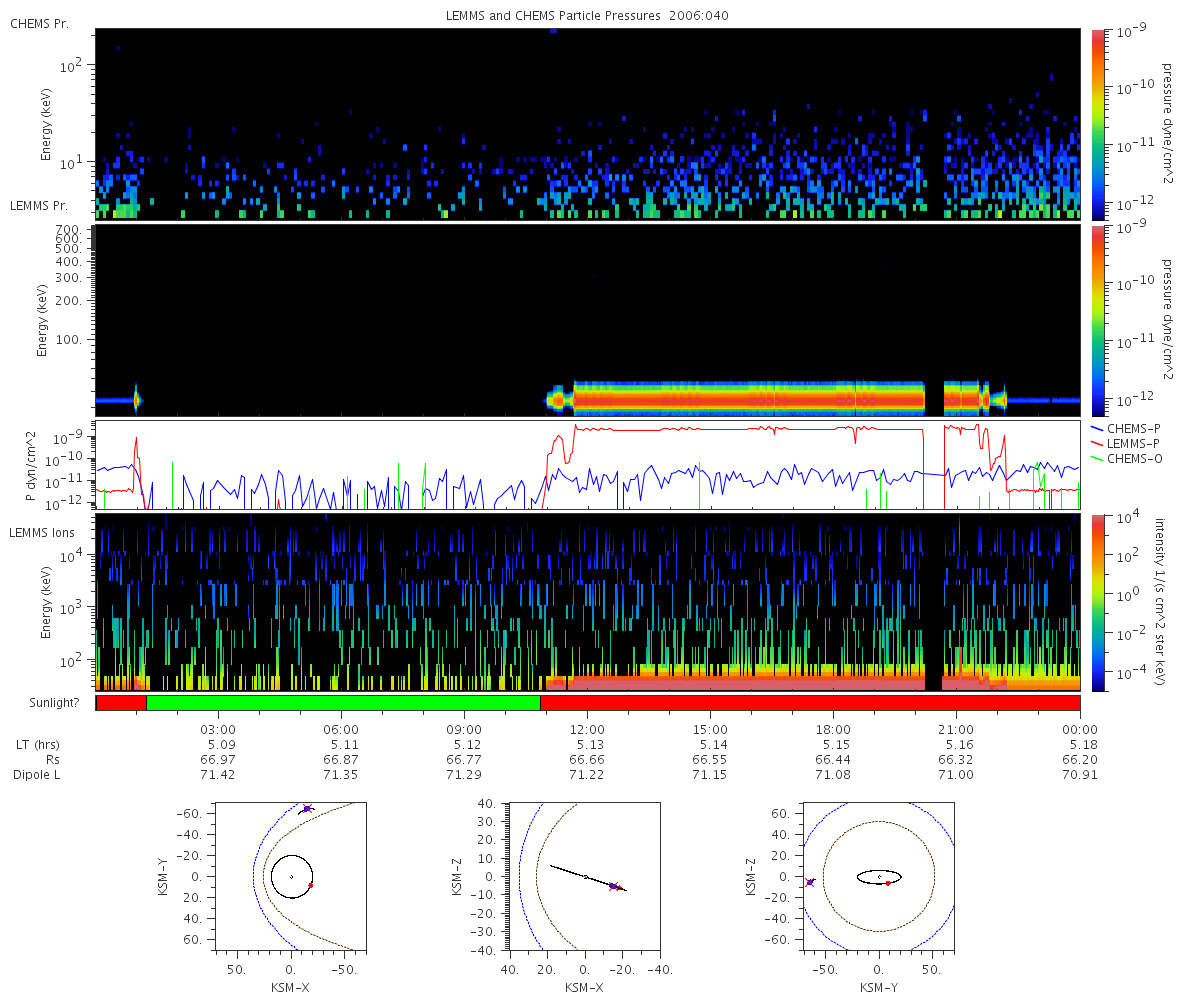
Task: Click the red dot on the KSM-X/KSM-Y orbit circle
Action: [311, 885]
